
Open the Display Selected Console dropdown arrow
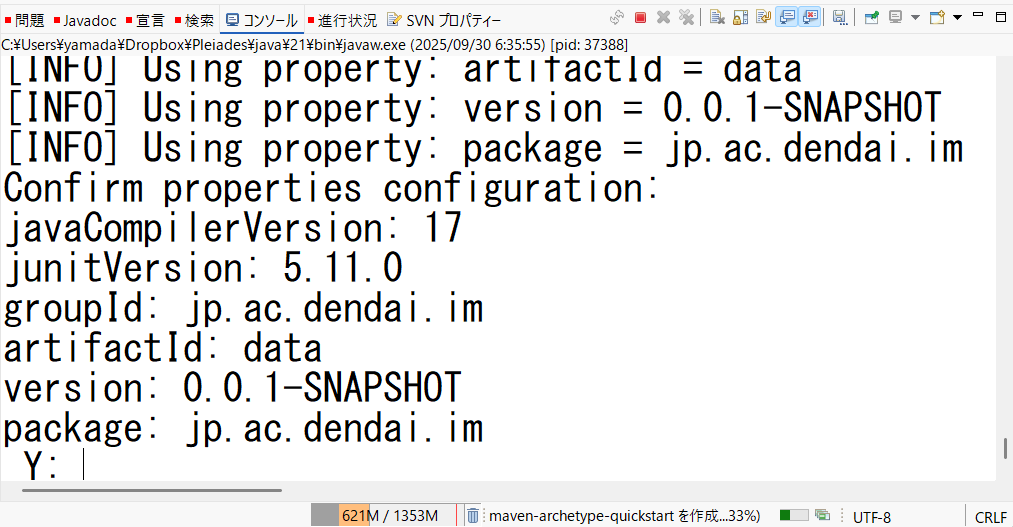(915, 18)
